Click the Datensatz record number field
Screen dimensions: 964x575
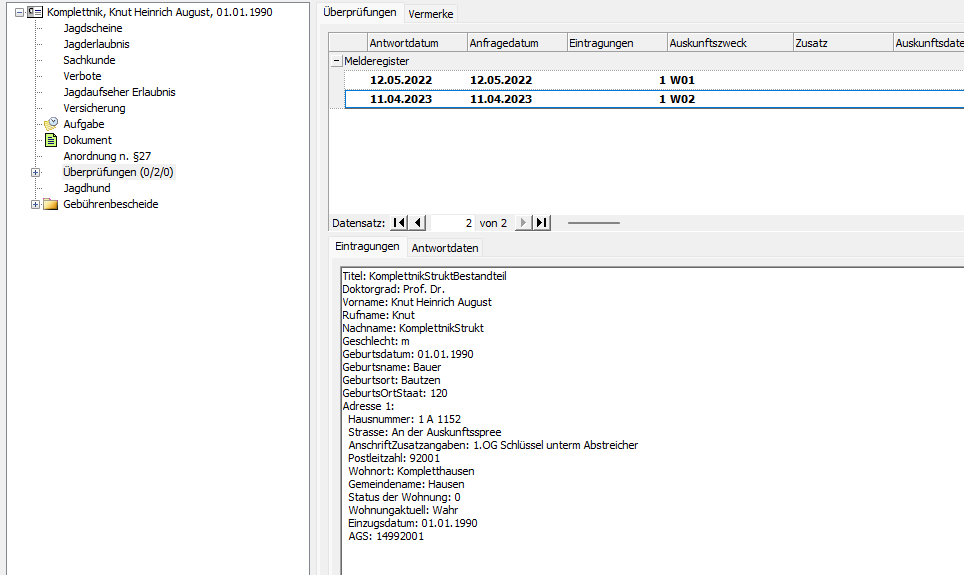(453, 223)
